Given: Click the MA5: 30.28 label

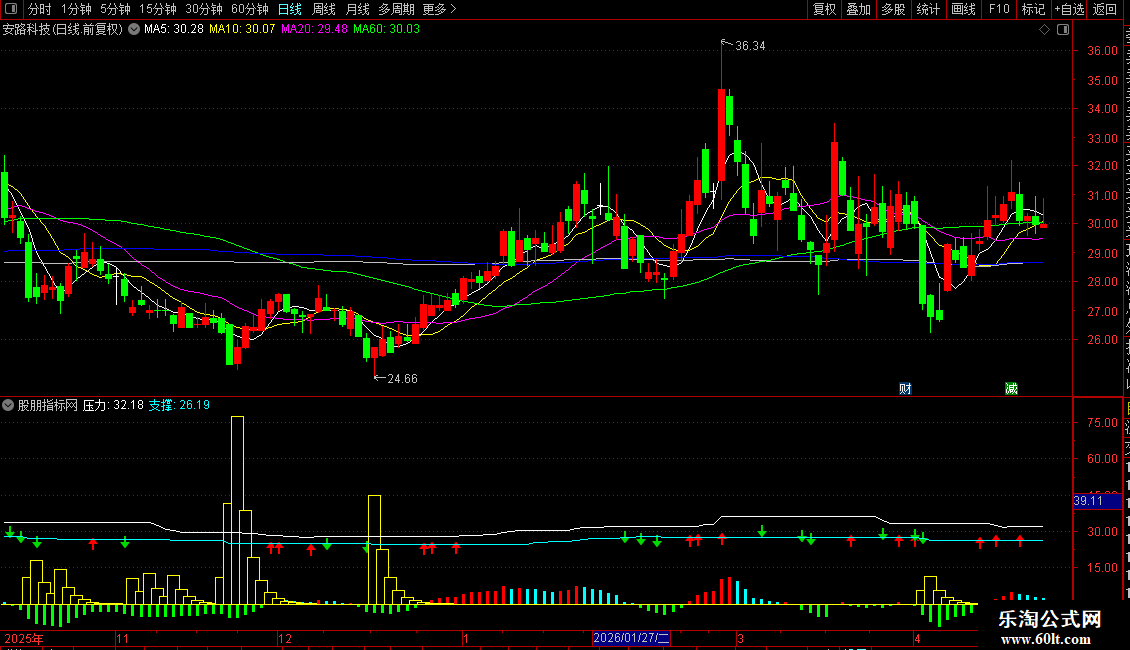Looking at the screenshot, I should pyautogui.click(x=174, y=29).
